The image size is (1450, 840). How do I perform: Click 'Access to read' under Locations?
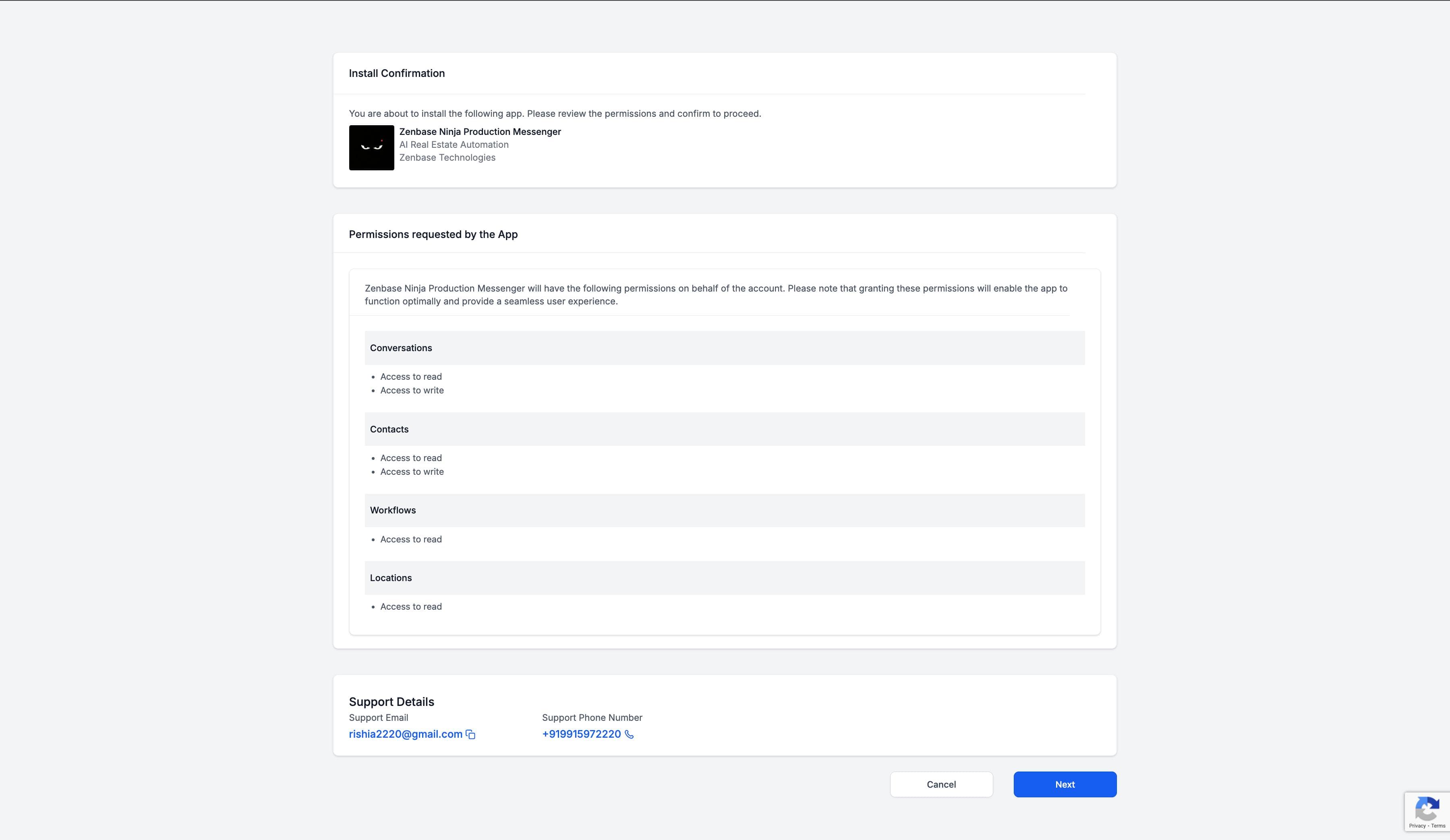tap(411, 606)
